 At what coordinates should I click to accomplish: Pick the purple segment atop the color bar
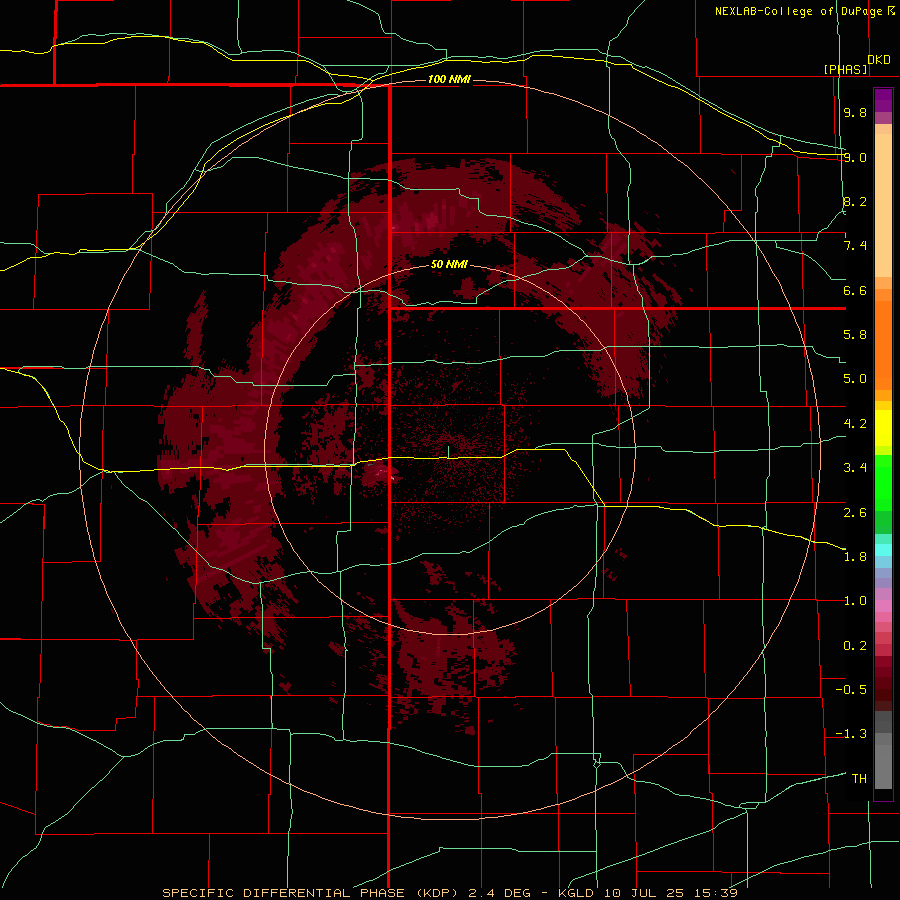click(883, 100)
